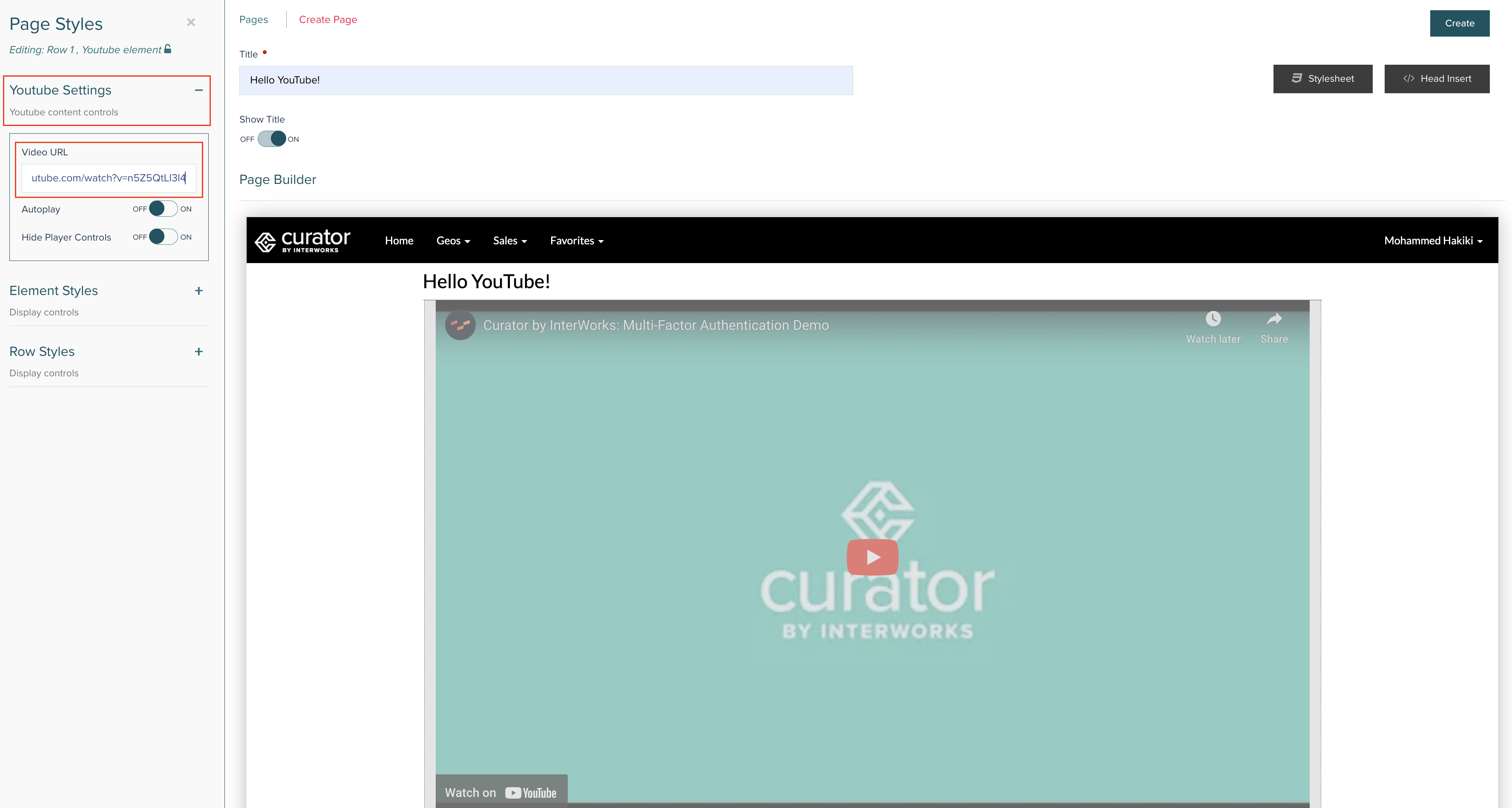Collapse the Youtube Settings section
Screen dimensions: 1512x808
point(199,90)
